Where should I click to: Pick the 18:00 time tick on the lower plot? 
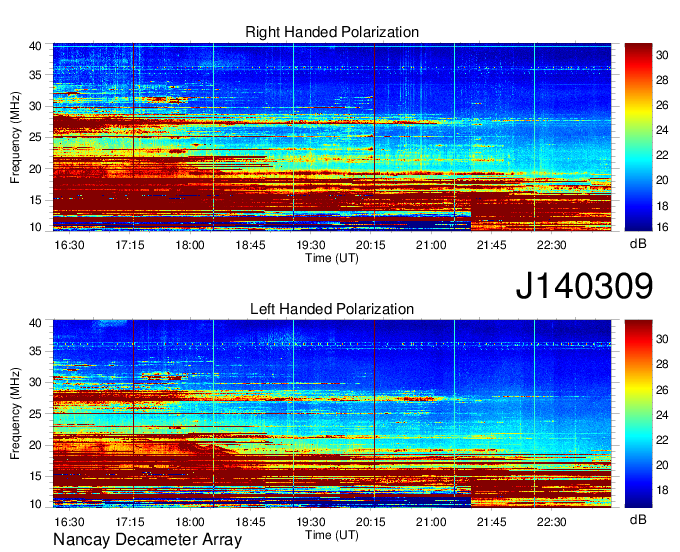tap(190, 522)
